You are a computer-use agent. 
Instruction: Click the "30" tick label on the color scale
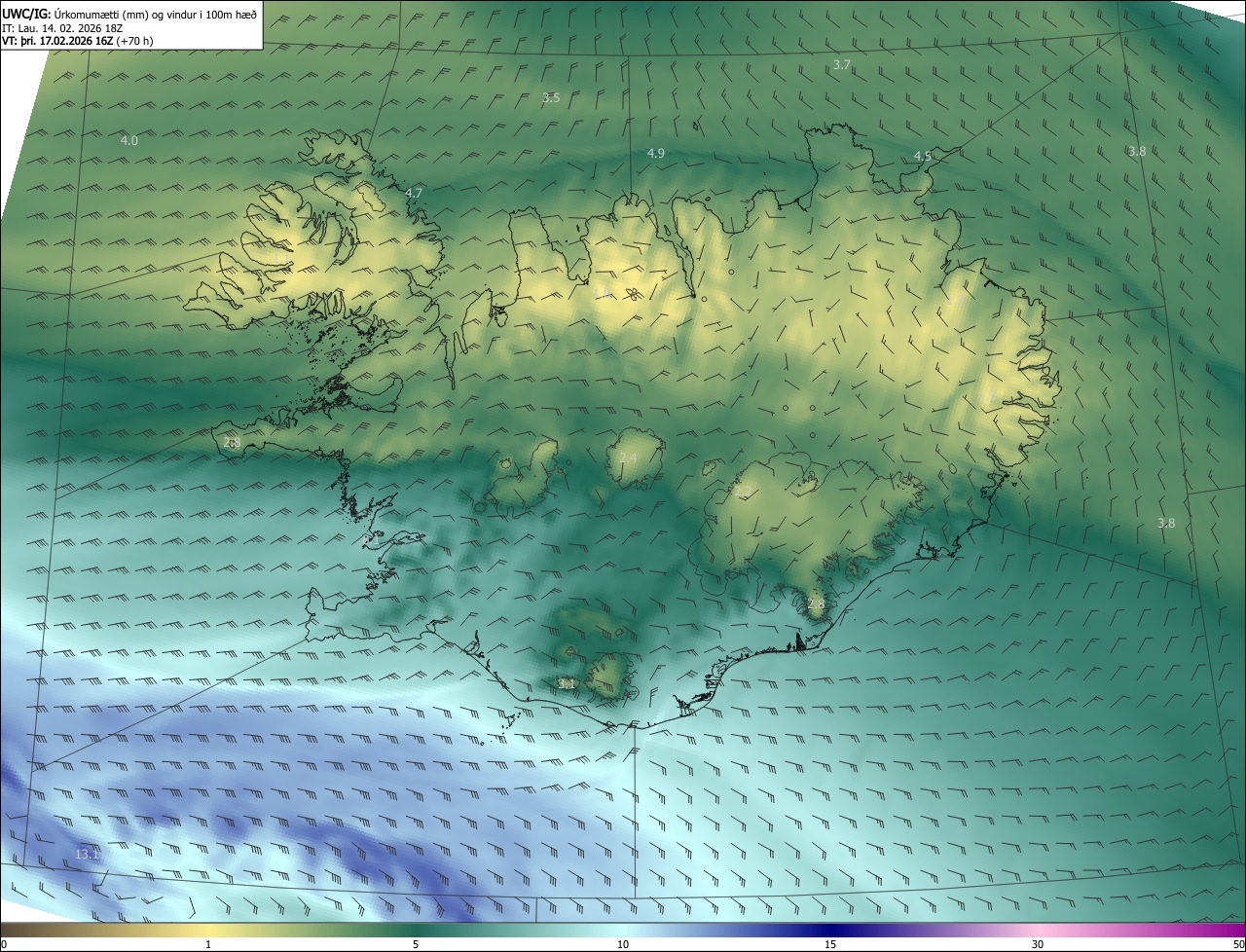click(1038, 944)
